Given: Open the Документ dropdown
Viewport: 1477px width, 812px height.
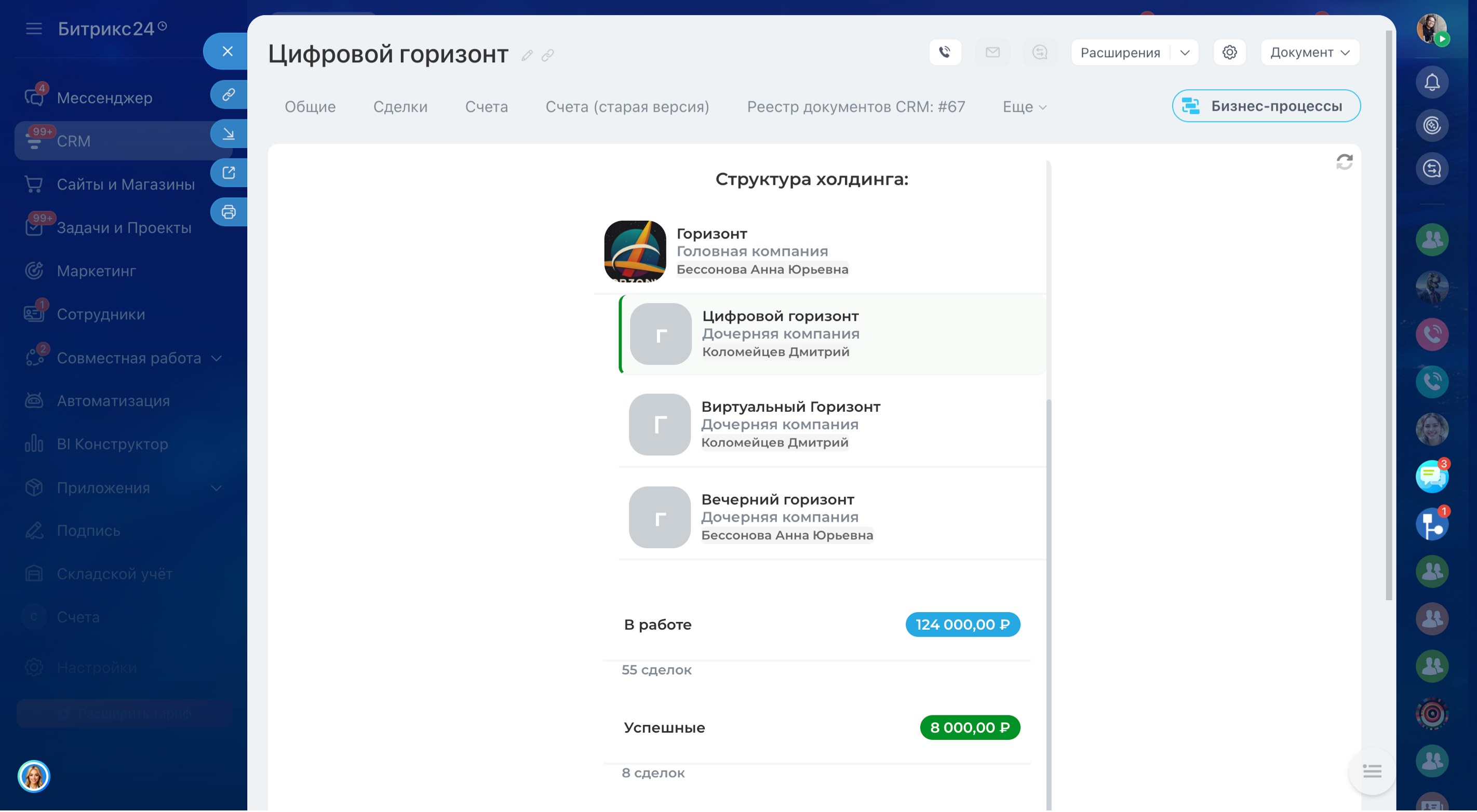Looking at the screenshot, I should tap(1310, 52).
